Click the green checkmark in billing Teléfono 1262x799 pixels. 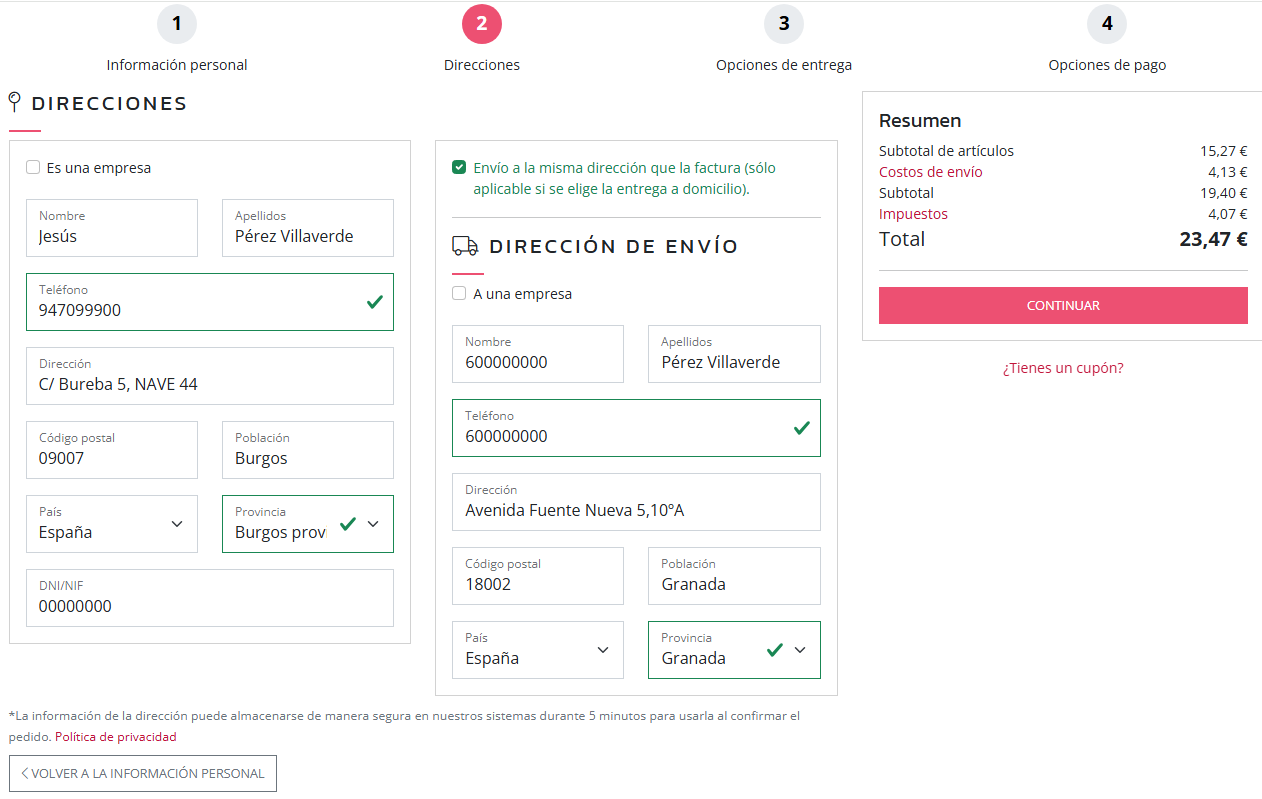click(x=375, y=301)
